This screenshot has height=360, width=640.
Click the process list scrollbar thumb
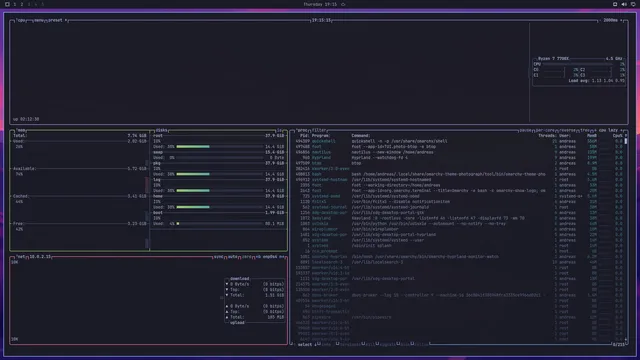[626, 141]
